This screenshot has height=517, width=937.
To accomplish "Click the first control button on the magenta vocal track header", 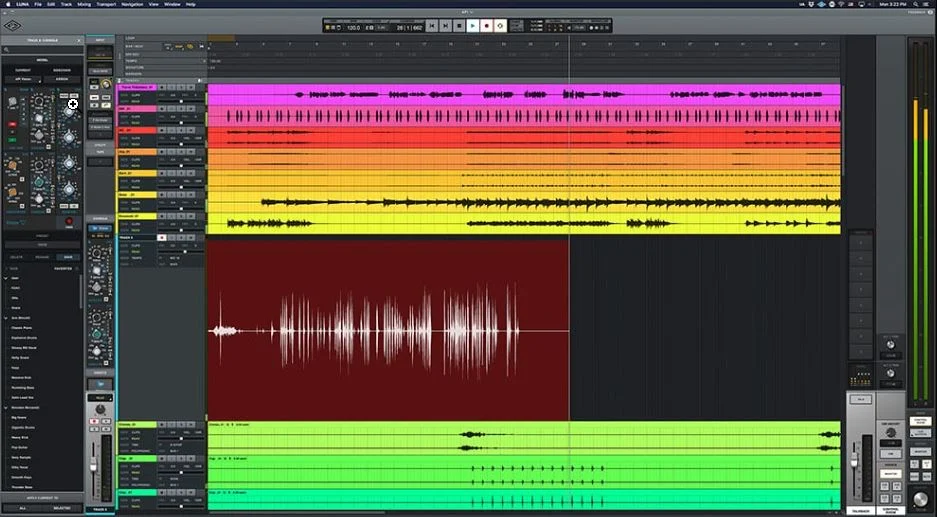I will pyautogui.click(x=162, y=88).
